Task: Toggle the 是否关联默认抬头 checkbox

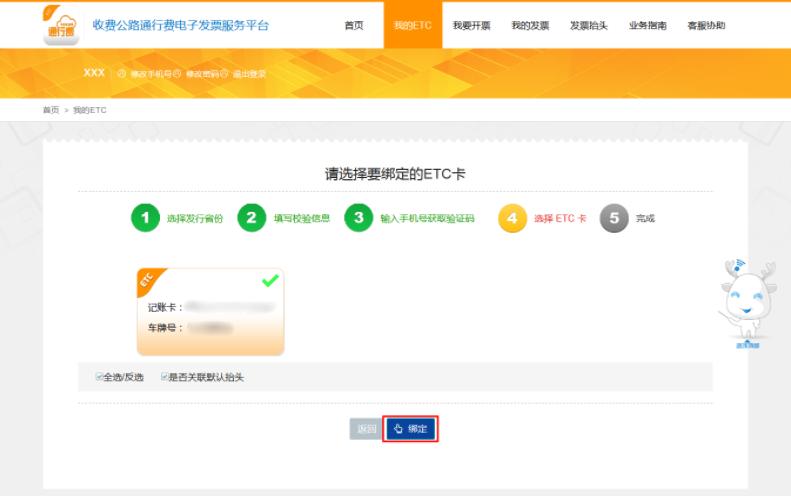Action: [x=164, y=376]
